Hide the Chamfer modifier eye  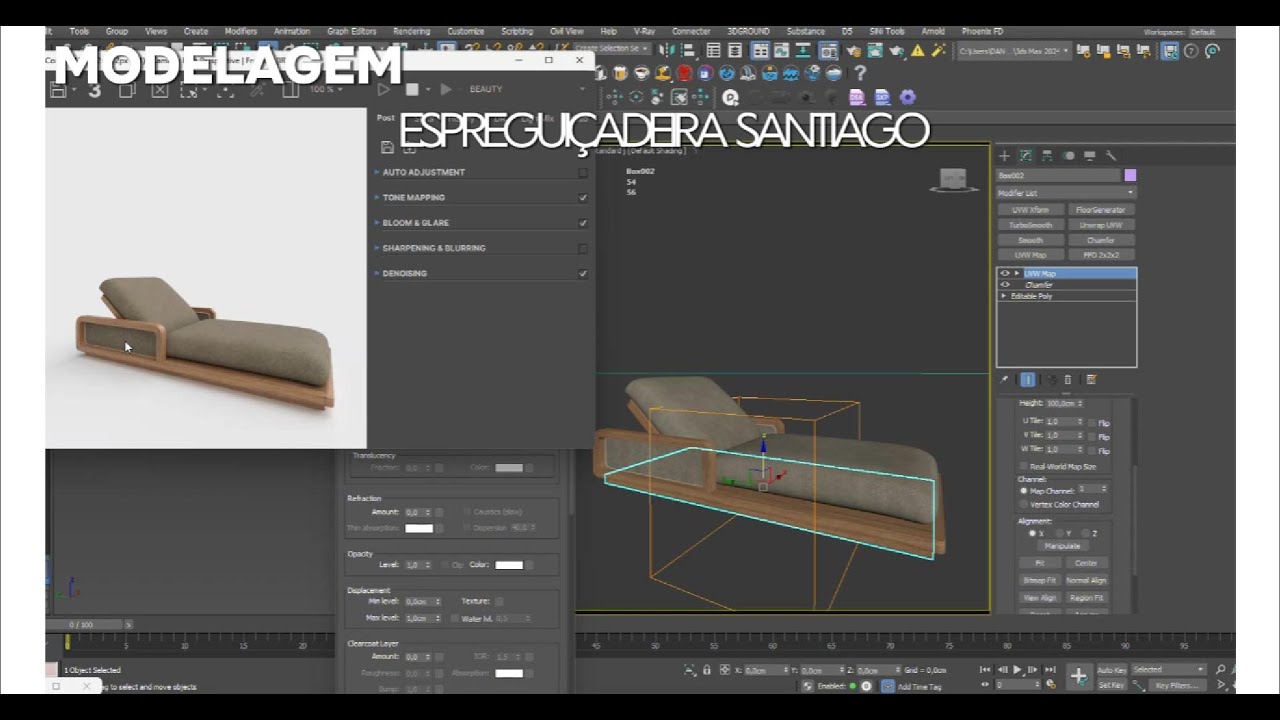coord(1005,285)
